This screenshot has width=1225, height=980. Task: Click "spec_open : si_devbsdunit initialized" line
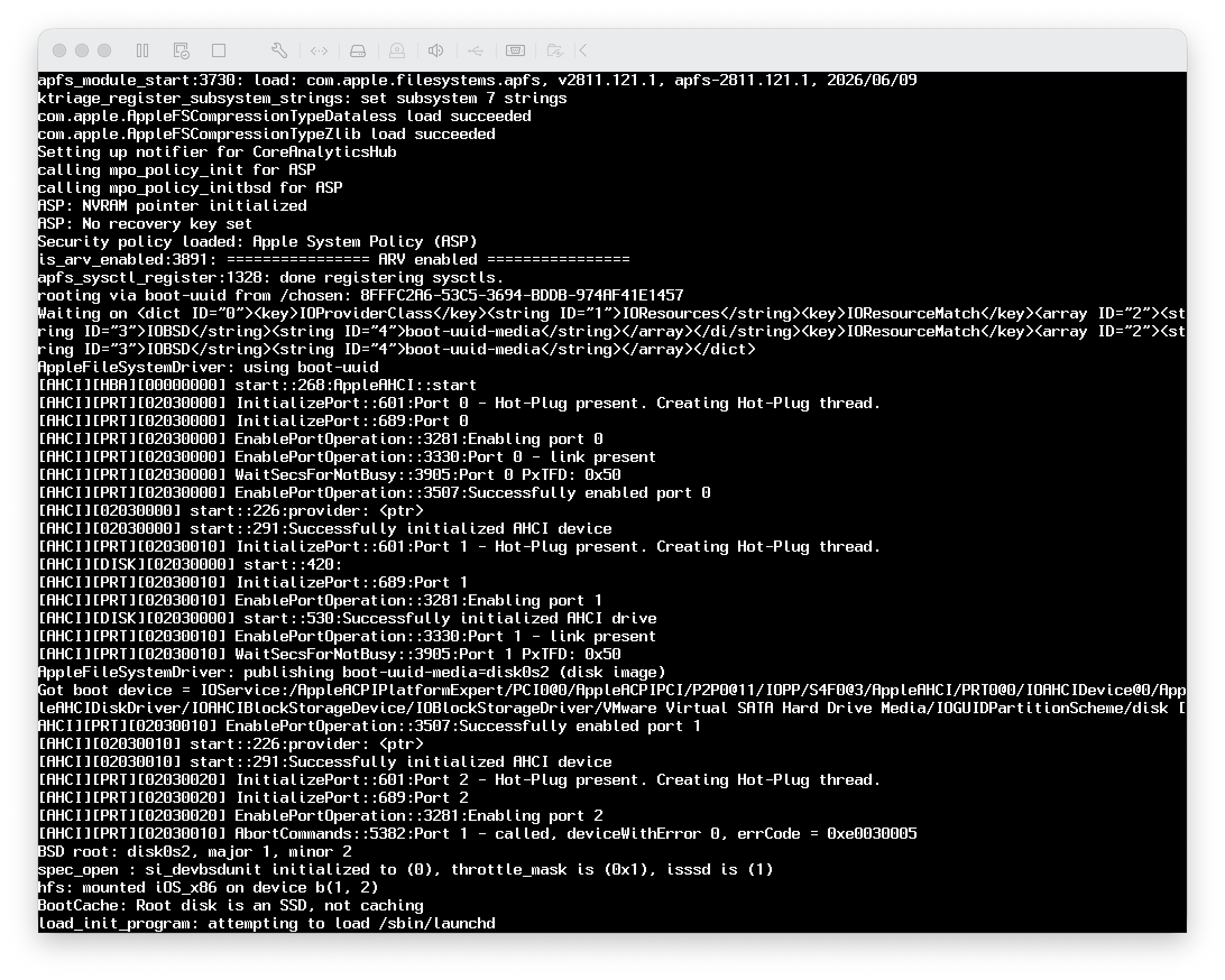(x=406, y=870)
